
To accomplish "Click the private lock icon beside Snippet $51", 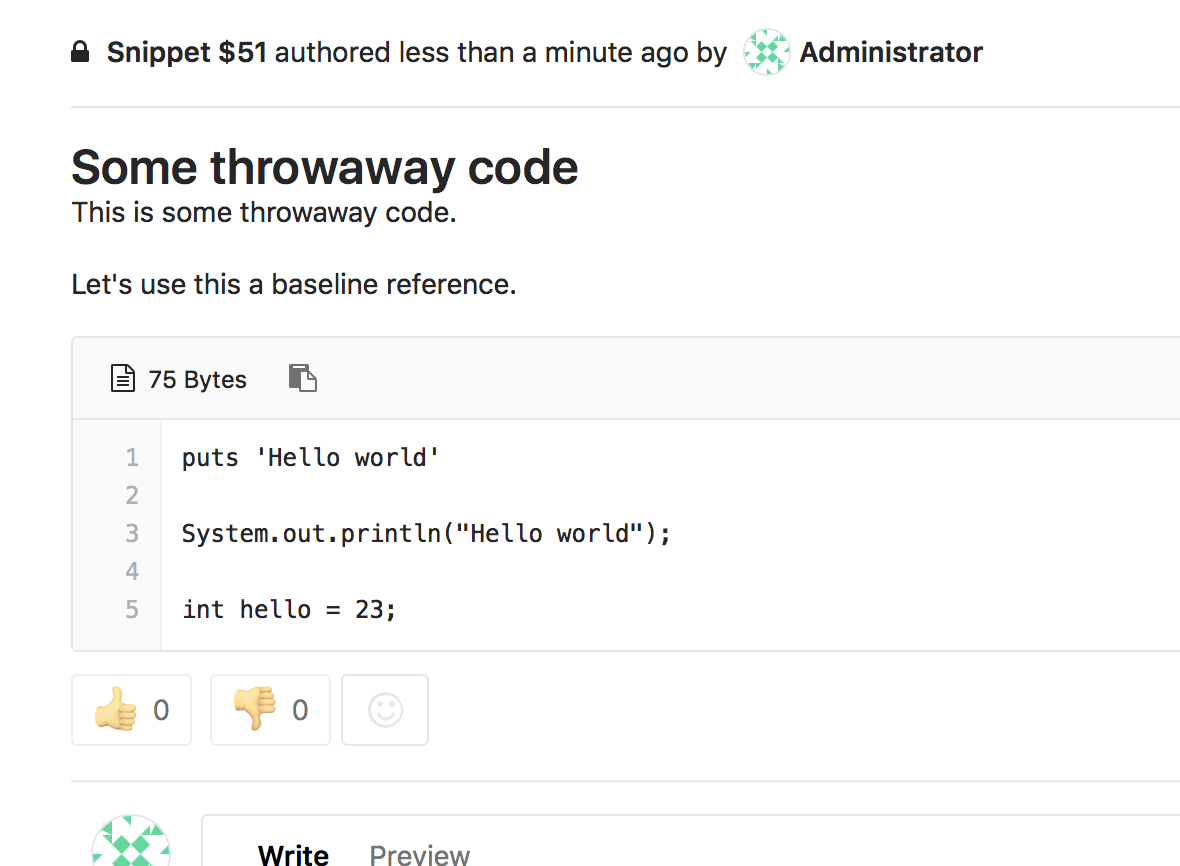I will coord(81,53).
